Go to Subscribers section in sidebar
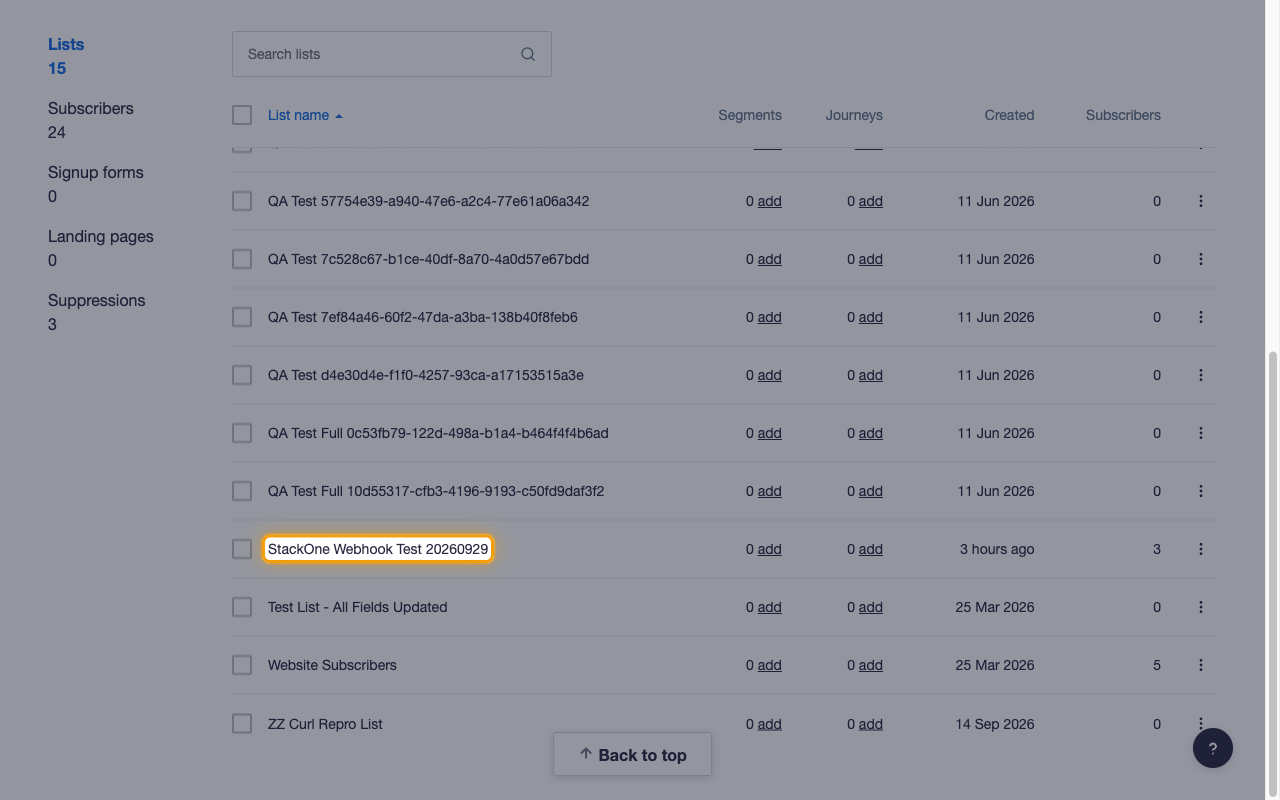The height and width of the screenshot is (800, 1280). (x=90, y=120)
